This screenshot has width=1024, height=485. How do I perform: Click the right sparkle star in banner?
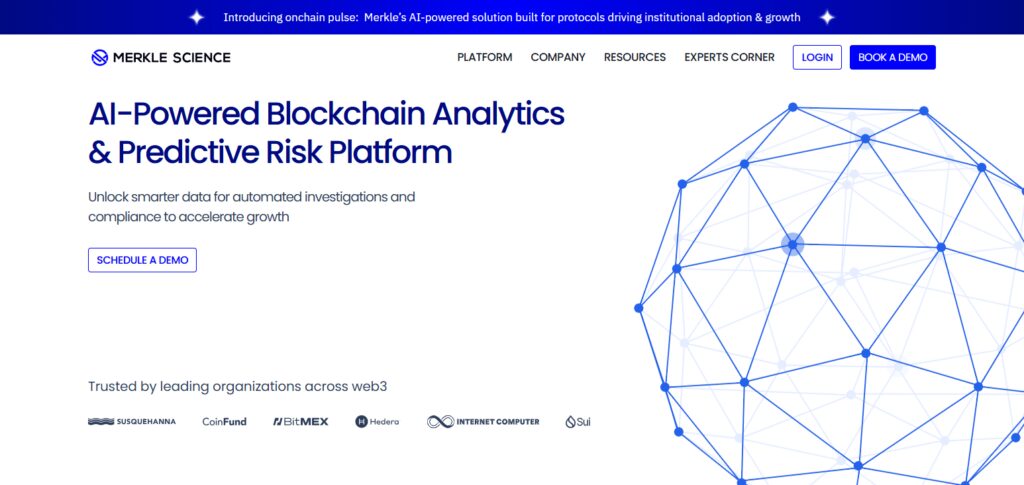[x=827, y=18]
